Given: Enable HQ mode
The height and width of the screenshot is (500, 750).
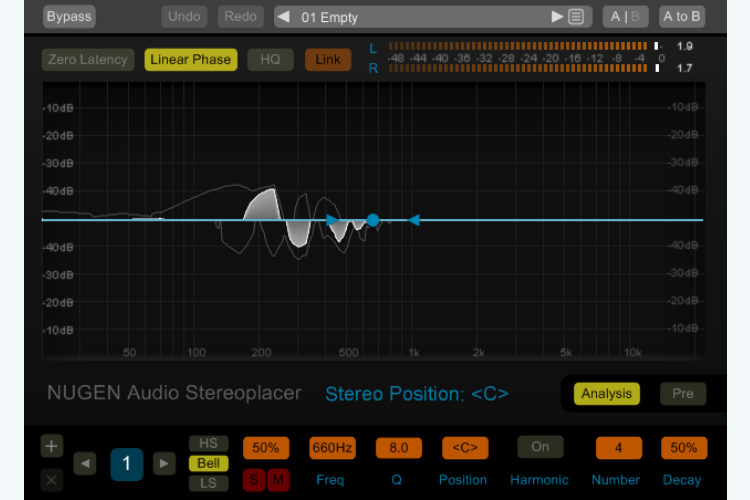Looking at the screenshot, I should (270, 60).
